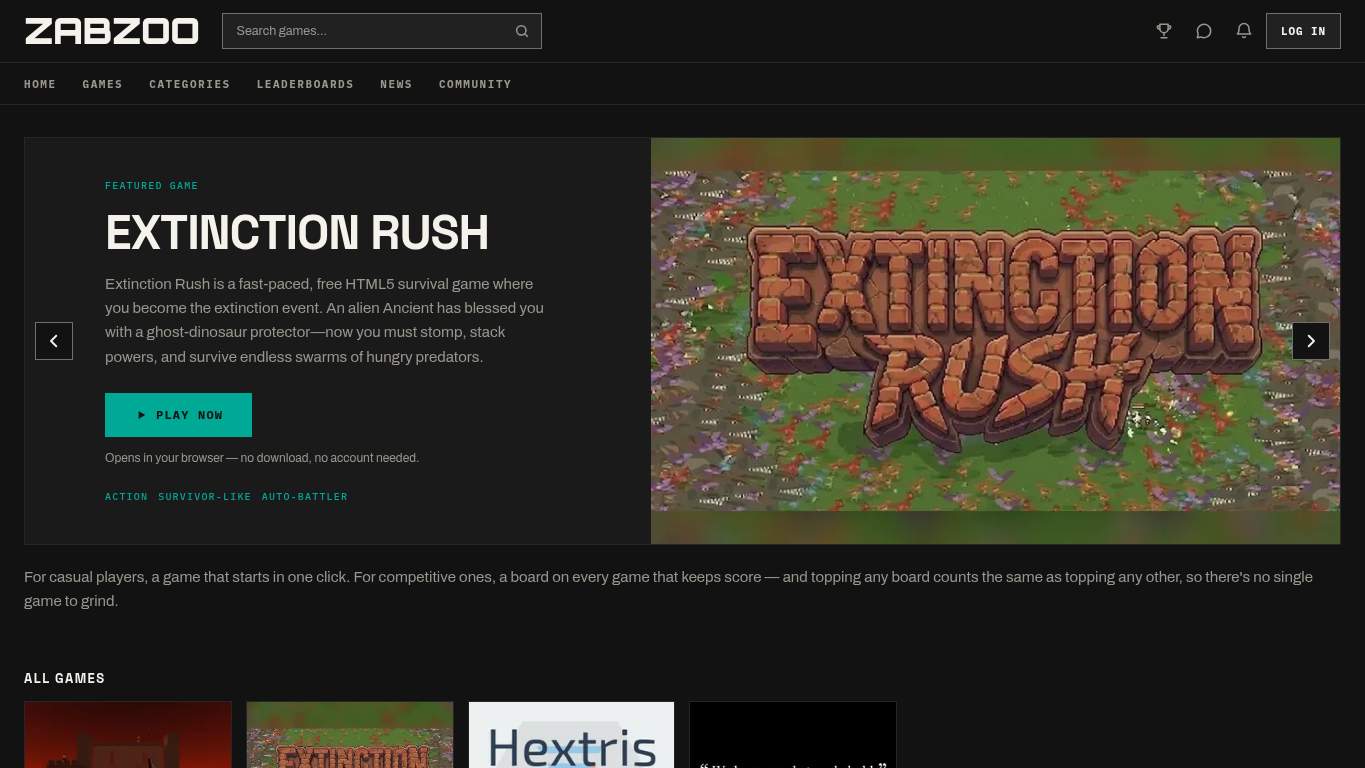Start Extinction Rush with Play Now
This screenshot has height=768, width=1365.
pos(178,415)
